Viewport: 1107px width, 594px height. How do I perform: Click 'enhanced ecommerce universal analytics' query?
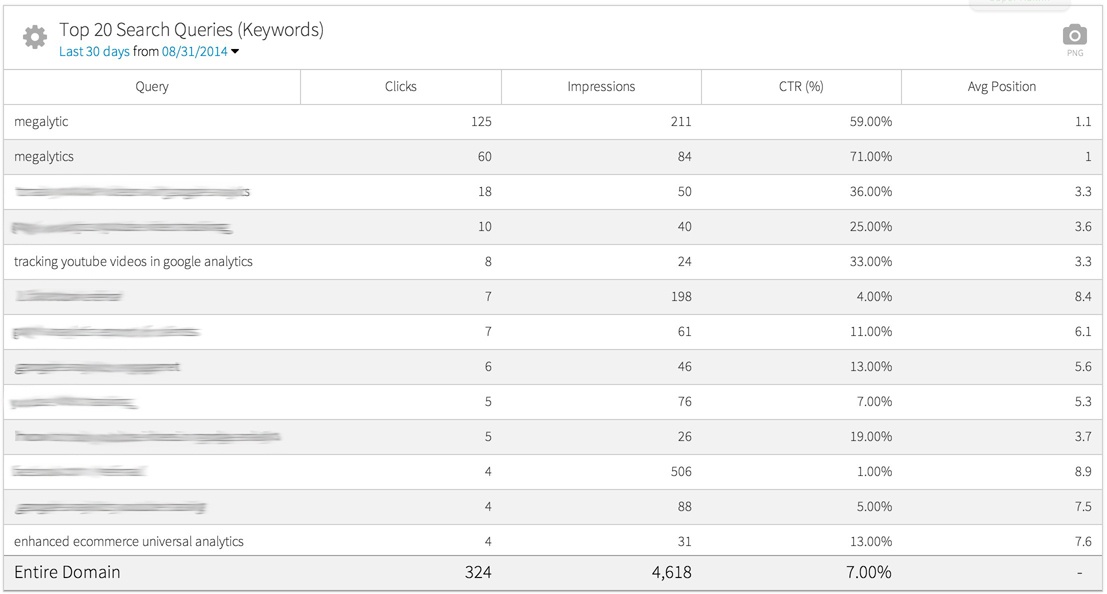129,542
